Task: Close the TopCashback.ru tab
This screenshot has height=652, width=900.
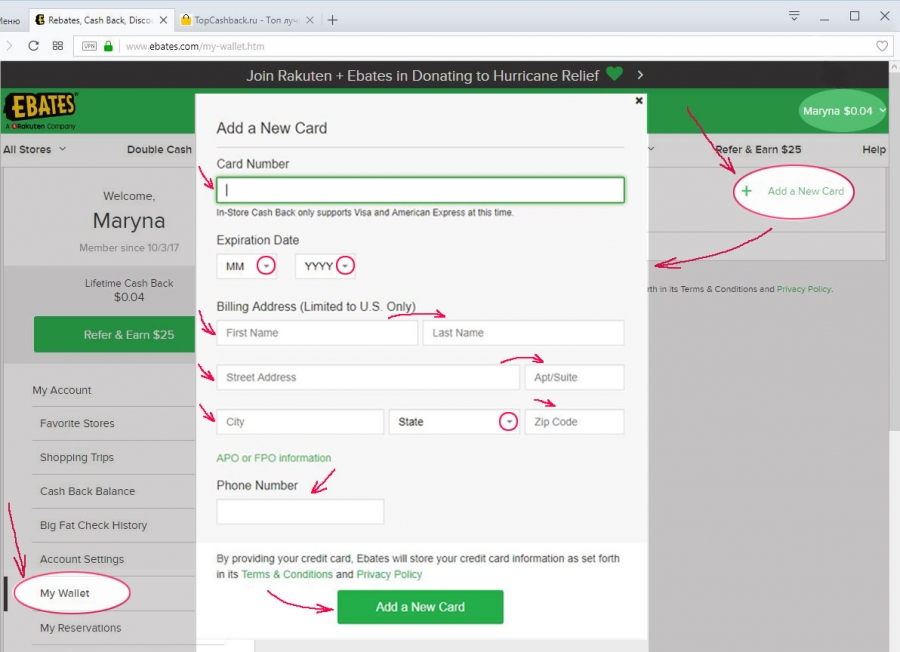Action: click(x=310, y=20)
